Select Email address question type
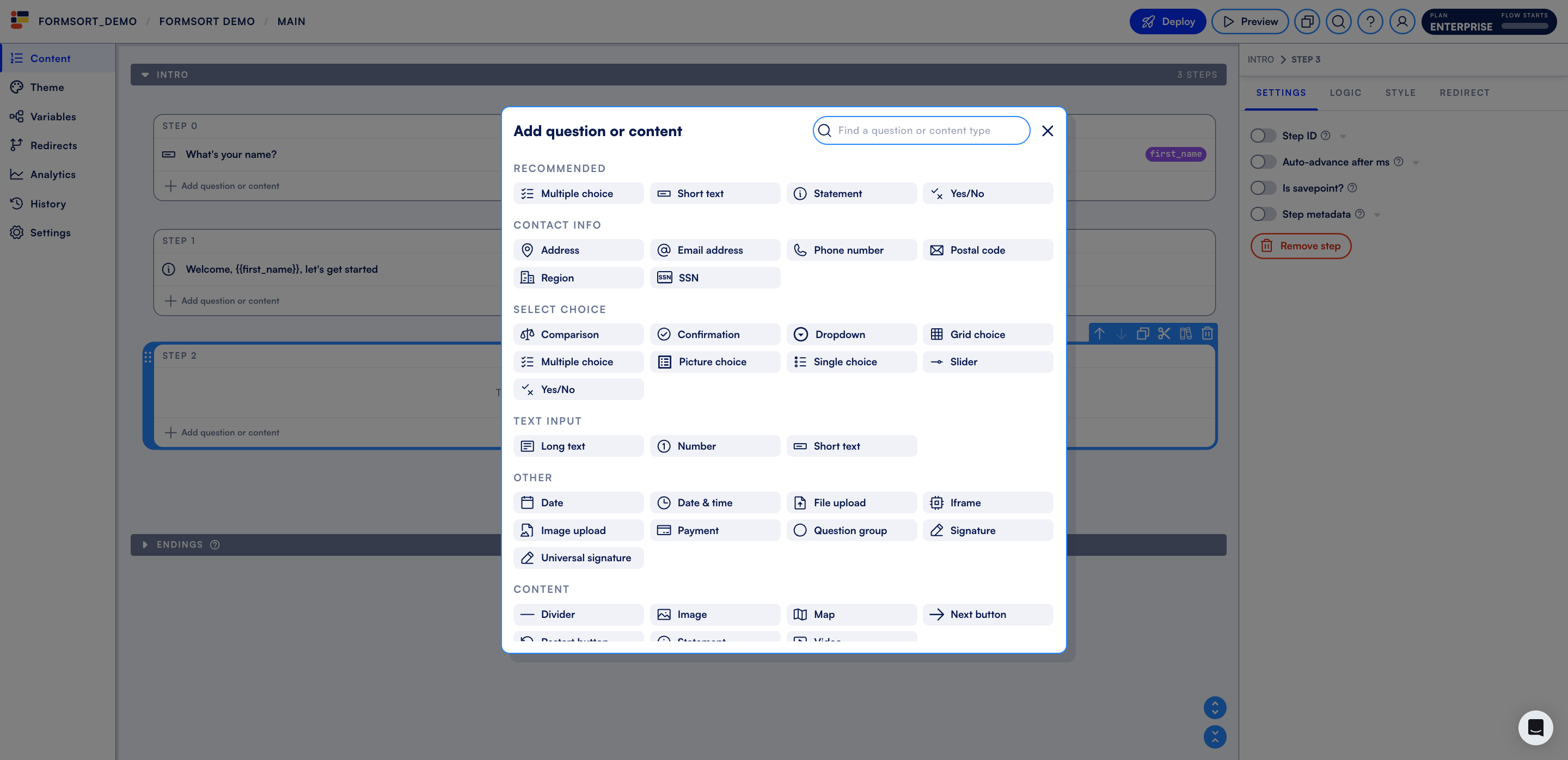The image size is (1568, 760). pyautogui.click(x=715, y=250)
